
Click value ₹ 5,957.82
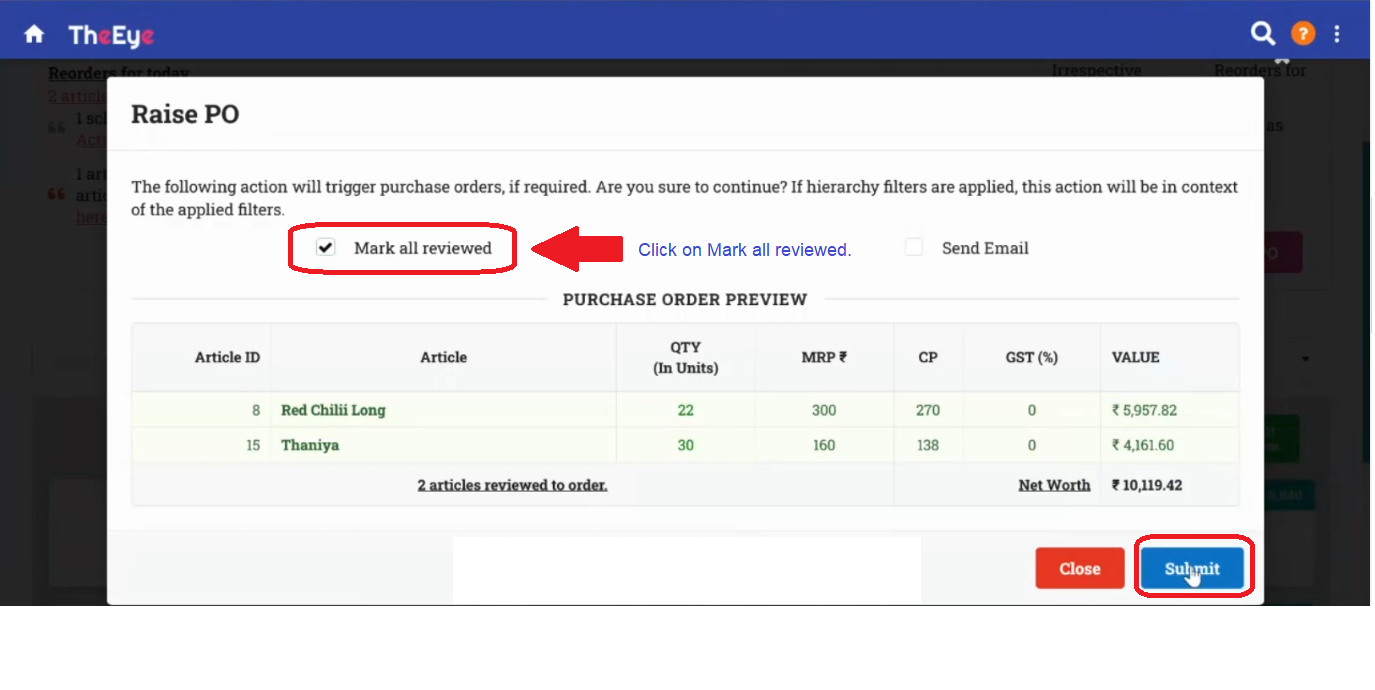1145,410
